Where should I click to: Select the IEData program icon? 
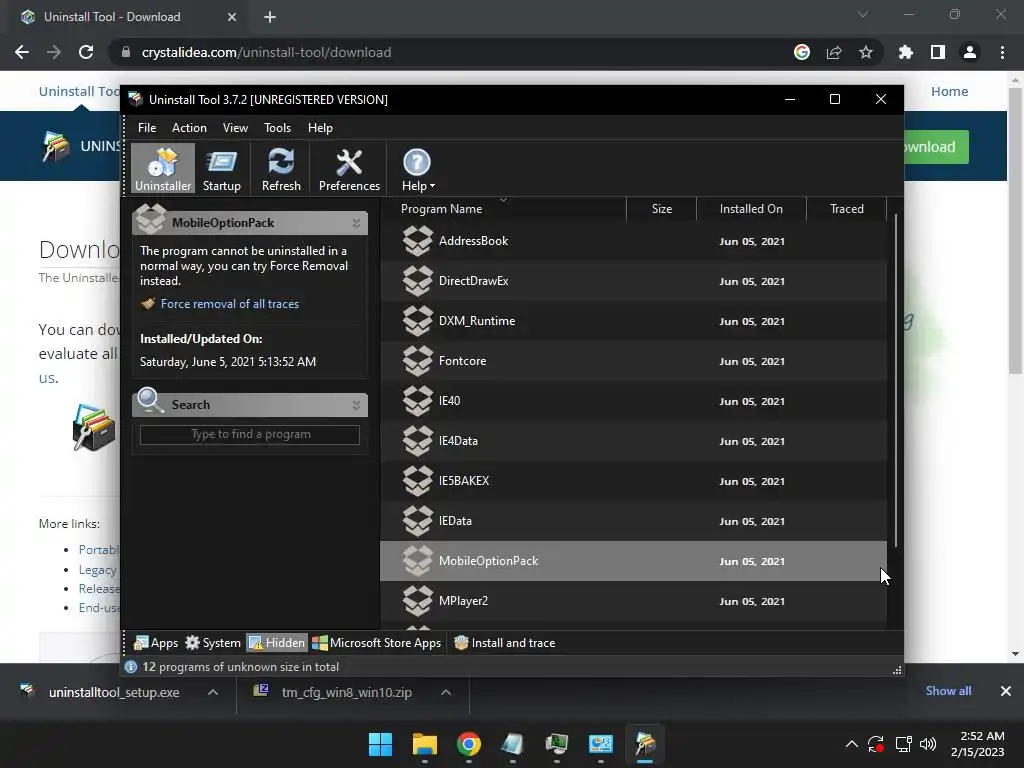(x=417, y=521)
